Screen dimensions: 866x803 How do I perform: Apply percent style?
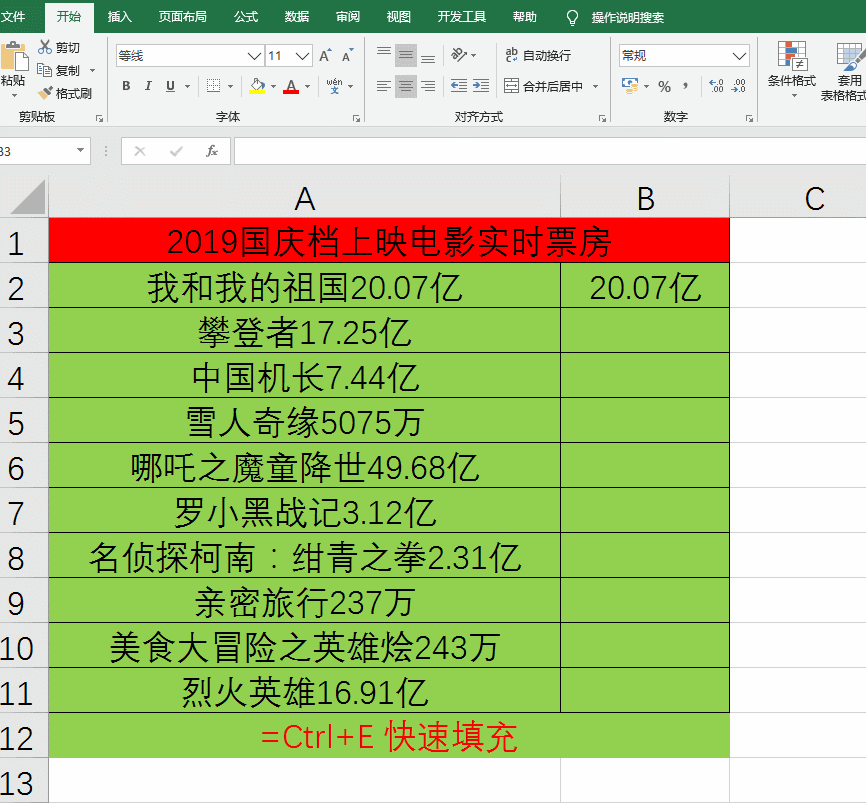click(664, 87)
